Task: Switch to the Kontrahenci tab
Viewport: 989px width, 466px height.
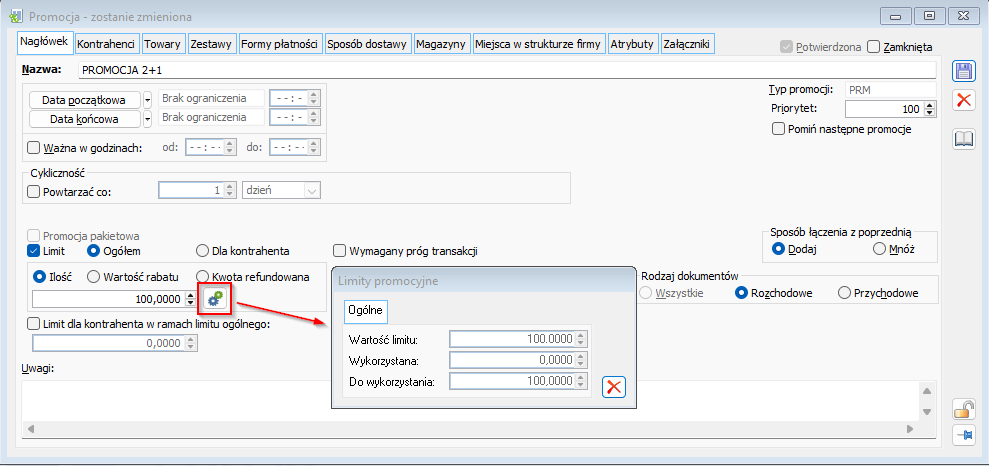Action: pyautogui.click(x=106, y=44)
